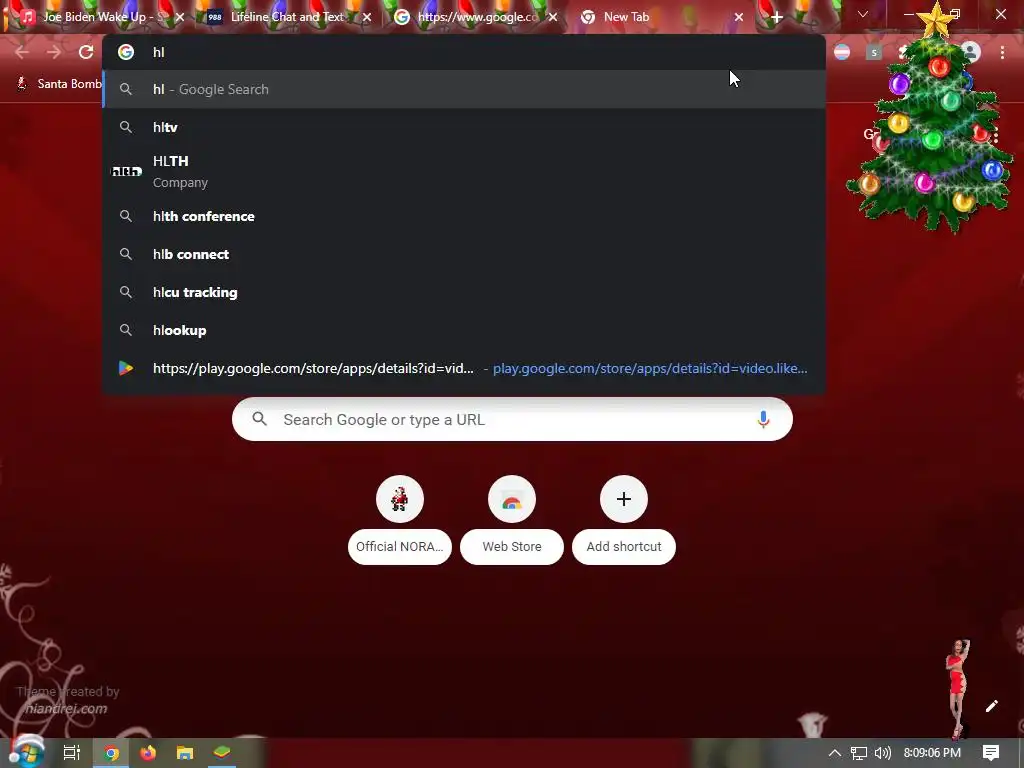Screen dimensions: 1024x768
Task: Open the Chrome three-dot menu
Action: point(1002,52)
